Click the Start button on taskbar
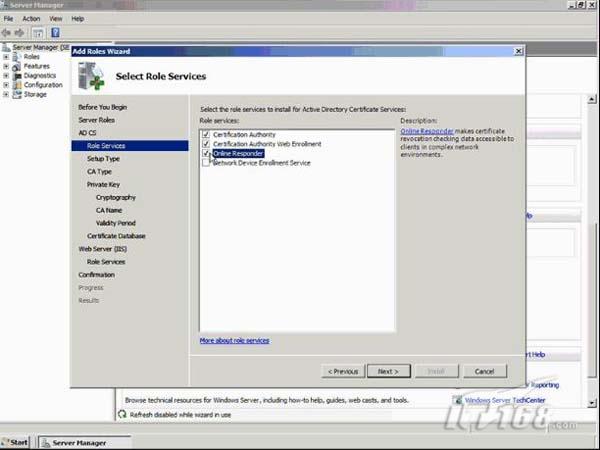 17,441
